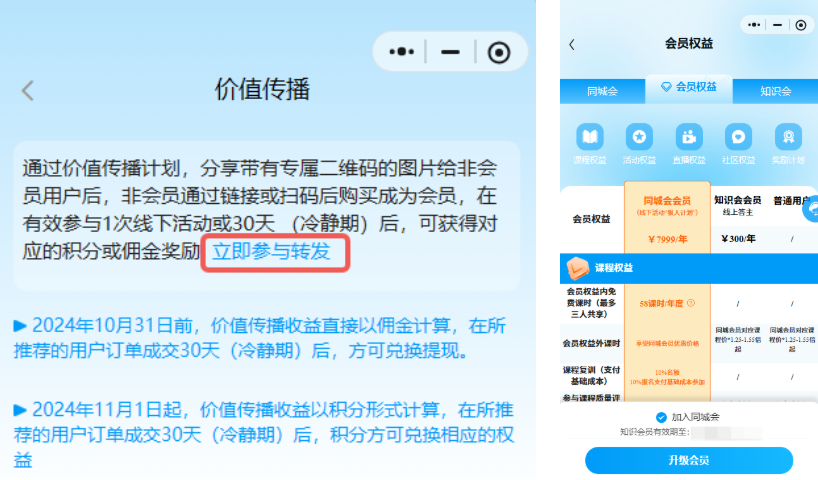Screen dimensions: 818x480
Task: Select the 同城会会员 ¥7999/年 column header
Action: (667, 218)
